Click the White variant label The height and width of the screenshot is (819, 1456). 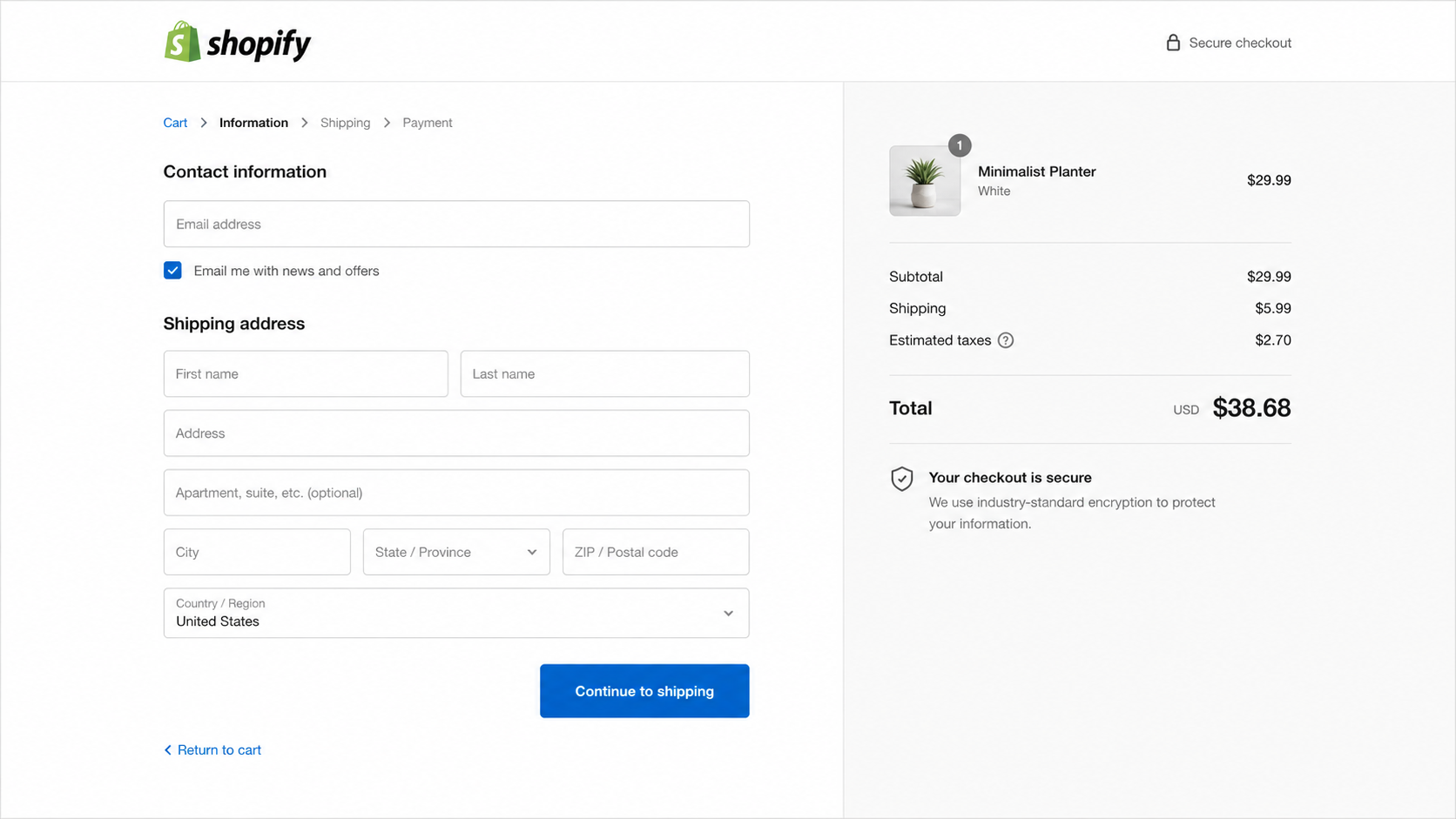click(x=994, y=191)
